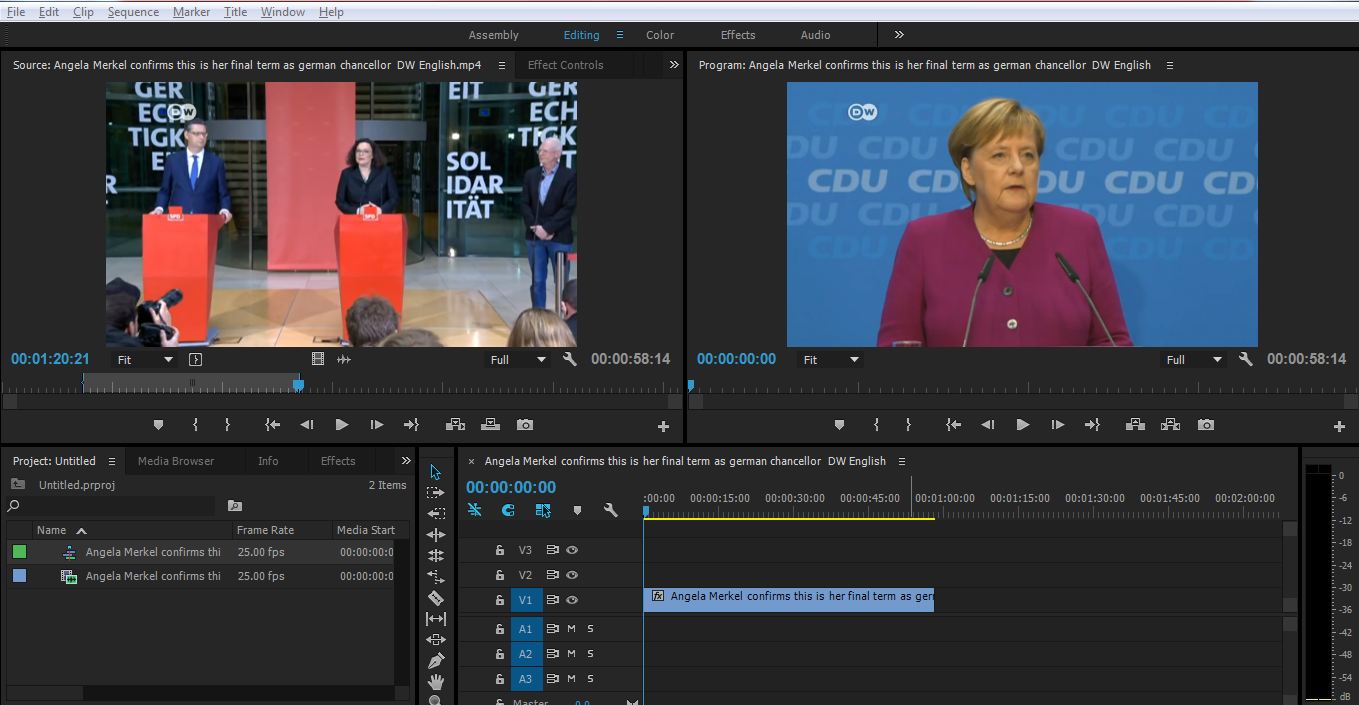1359x705 pixels.
Task: Open Source monitor Full resolution dropdown
Action: coord(518,359)
